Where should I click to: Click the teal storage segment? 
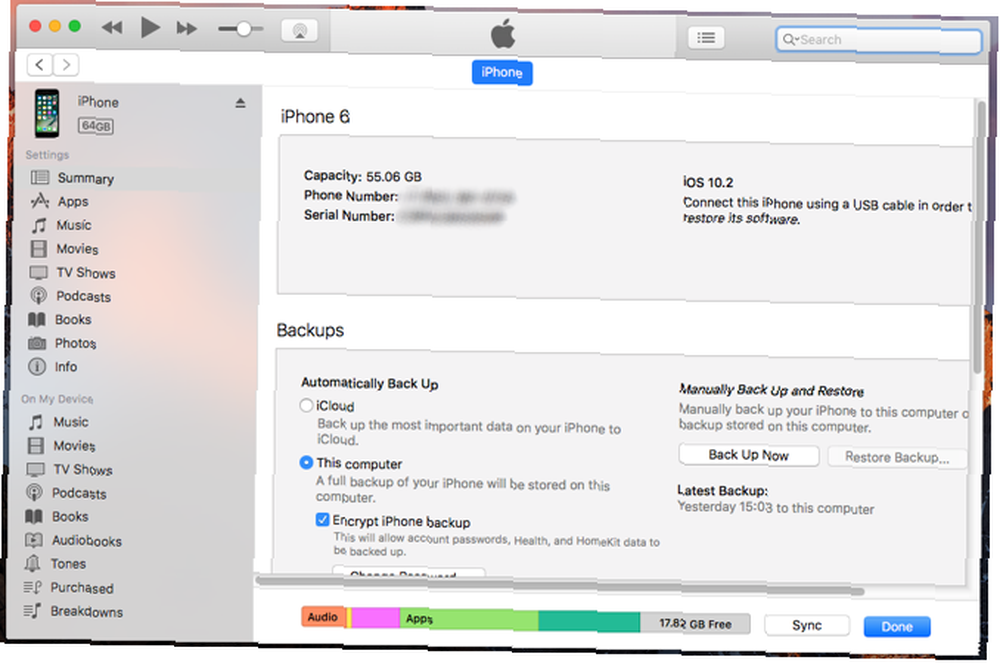click(x=589, y=622)
